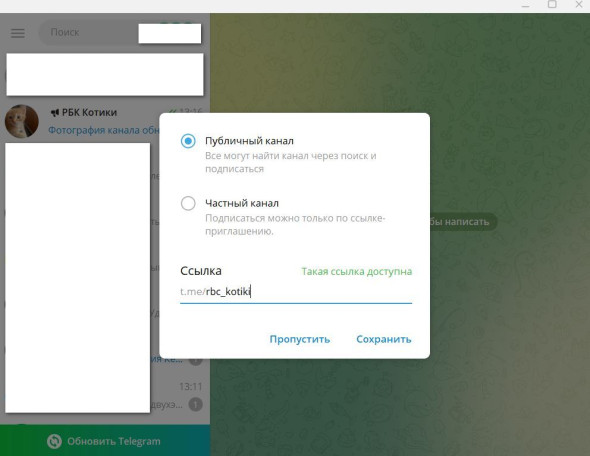
Task: Open the hamburger main menu
Action: [18, 33]
